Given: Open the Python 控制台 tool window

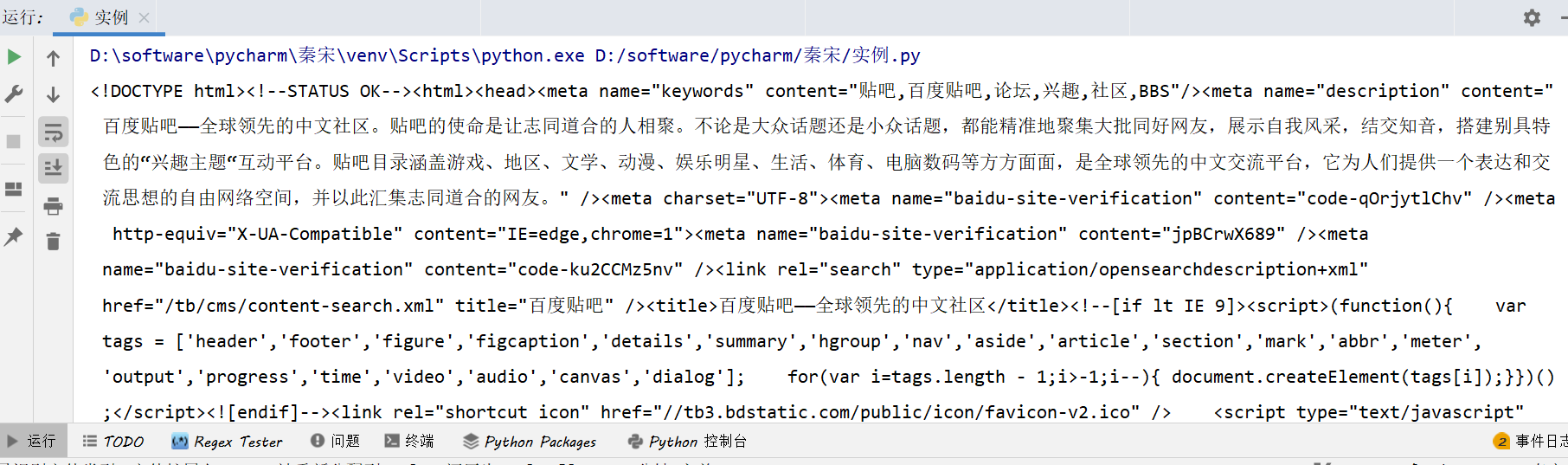Looking at the screenshot, I should coord(687,441).
